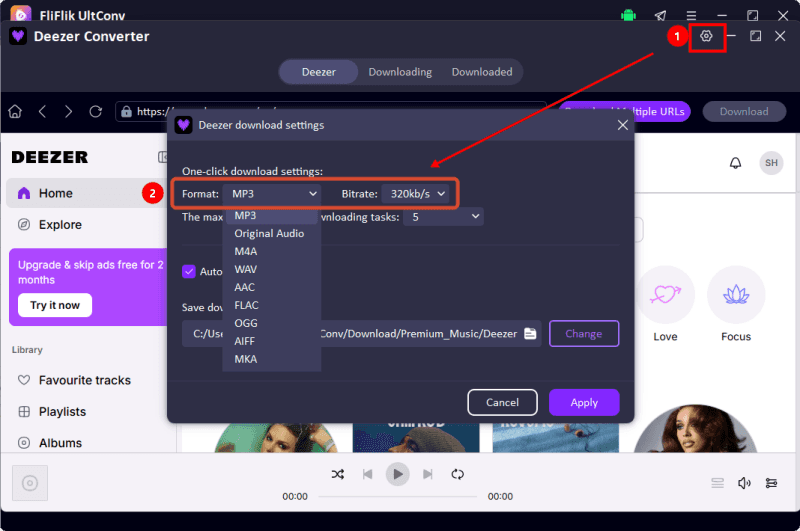
Task: Apply the download settings
Action: 584,402
